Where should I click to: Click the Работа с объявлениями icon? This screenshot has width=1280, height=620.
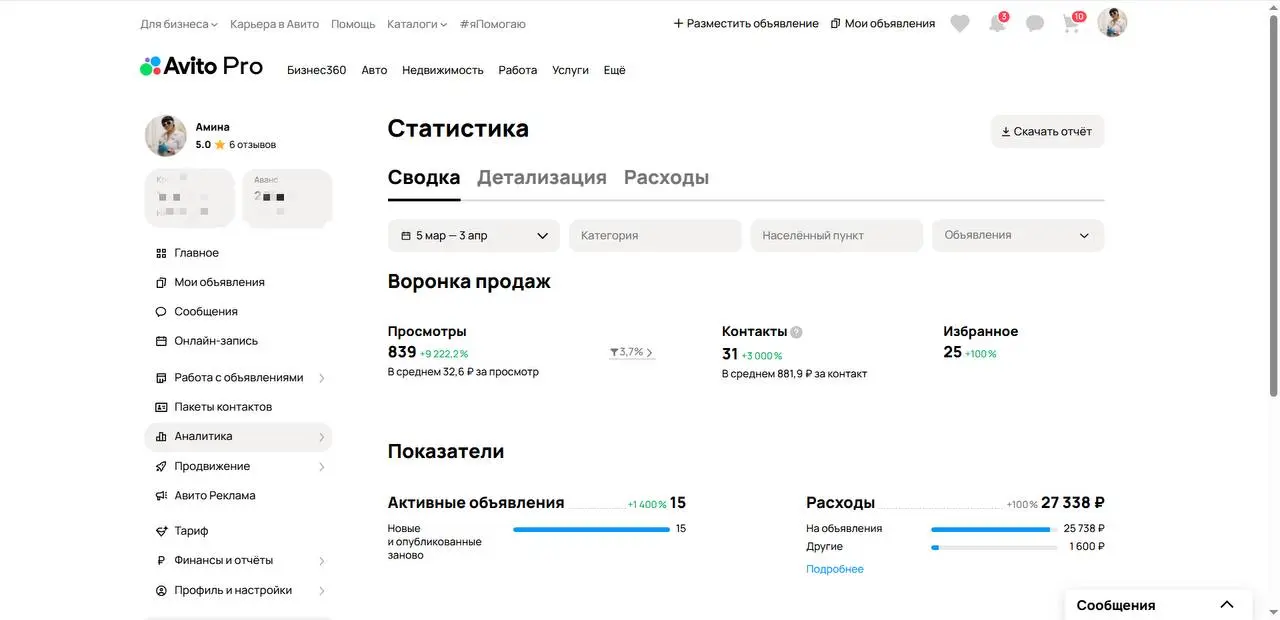(x=161, y=378)
